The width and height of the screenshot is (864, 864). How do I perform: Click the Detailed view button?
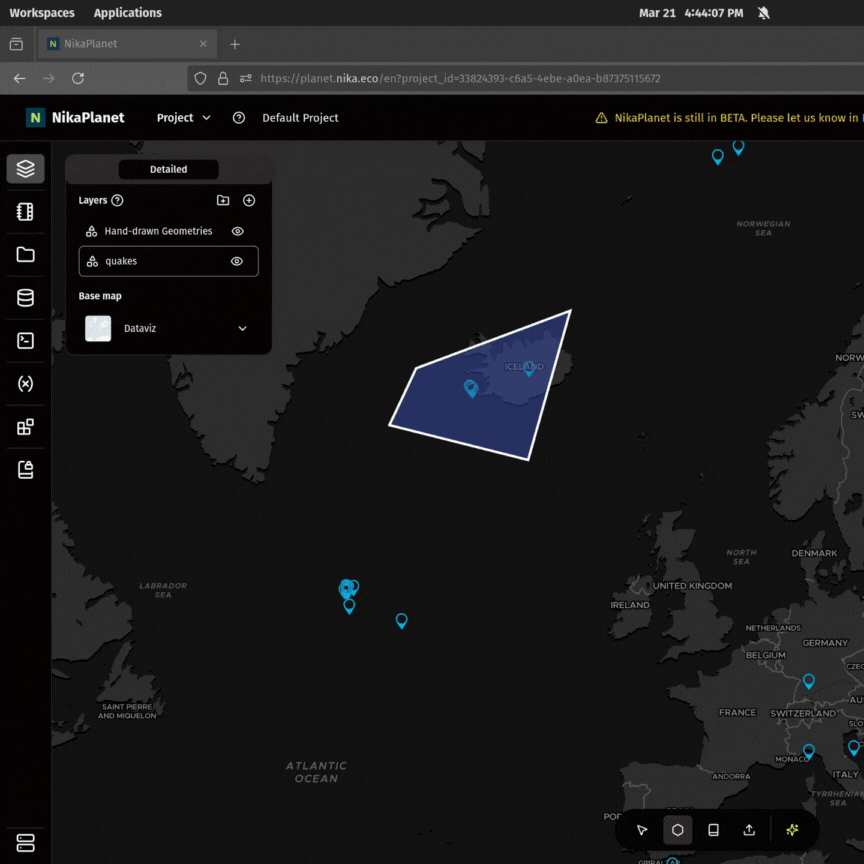169,169
